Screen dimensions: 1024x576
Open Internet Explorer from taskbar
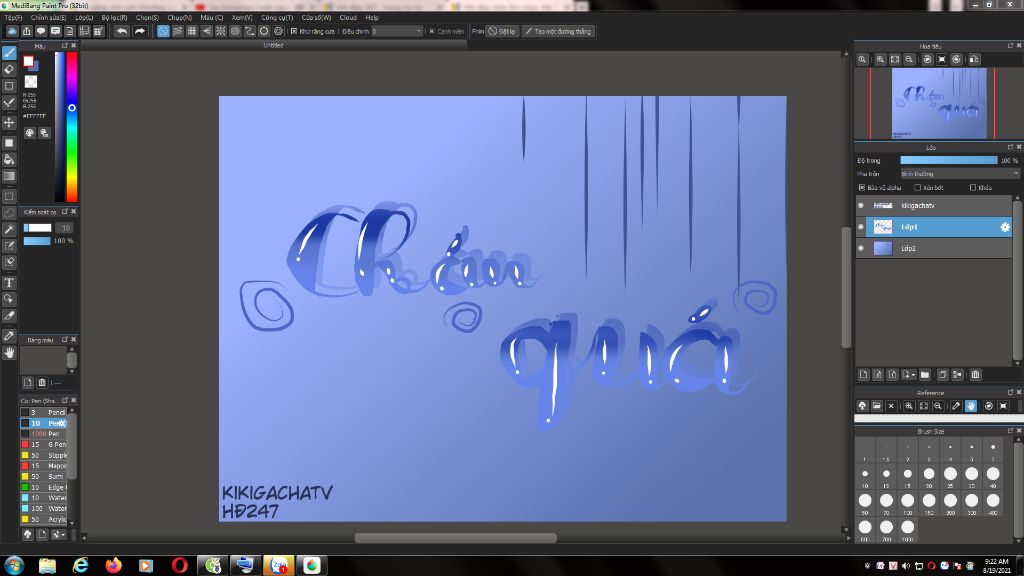coord(80,566)
